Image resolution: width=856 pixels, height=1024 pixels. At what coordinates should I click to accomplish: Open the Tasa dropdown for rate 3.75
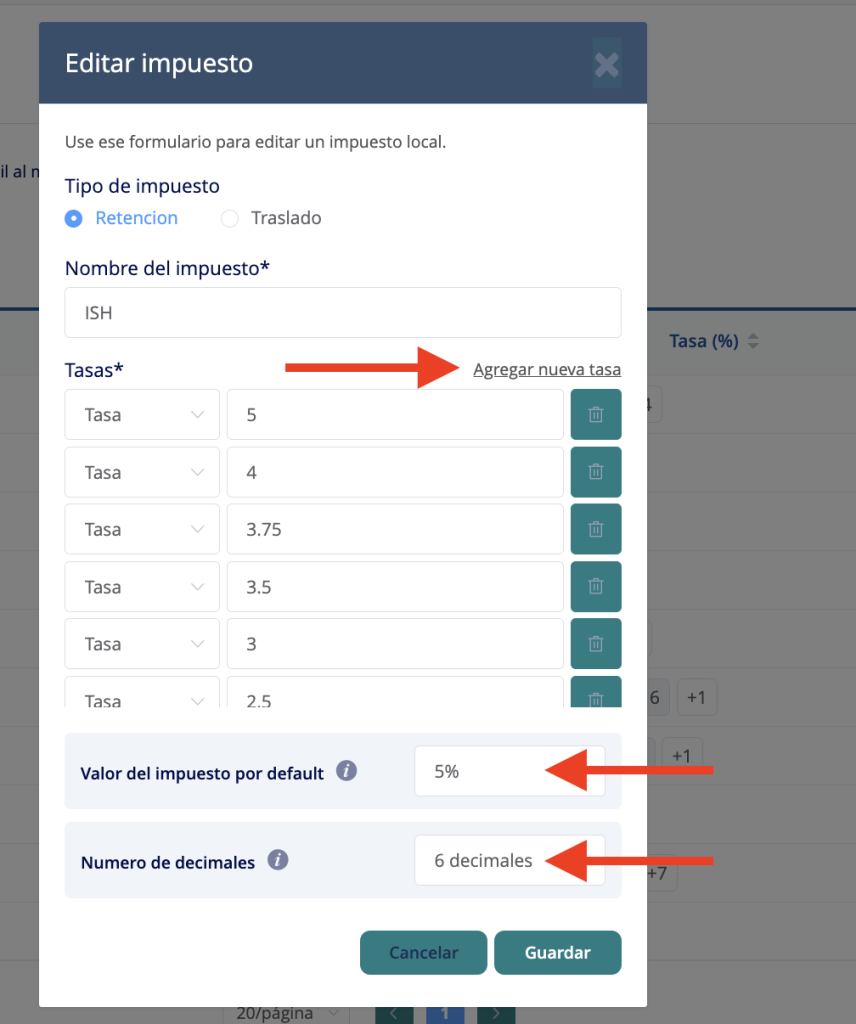click(x=142, y=529)
